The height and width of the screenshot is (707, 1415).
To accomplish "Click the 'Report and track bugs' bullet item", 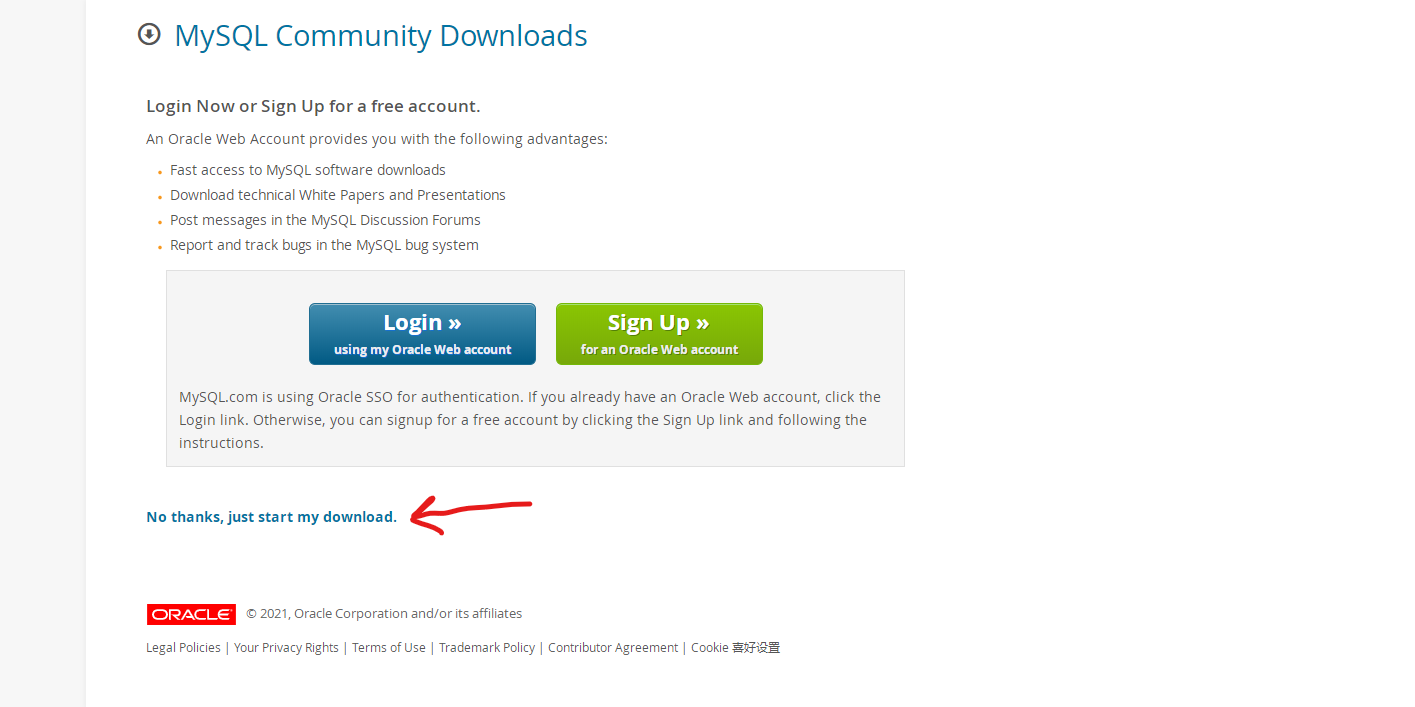I will 324,245.
